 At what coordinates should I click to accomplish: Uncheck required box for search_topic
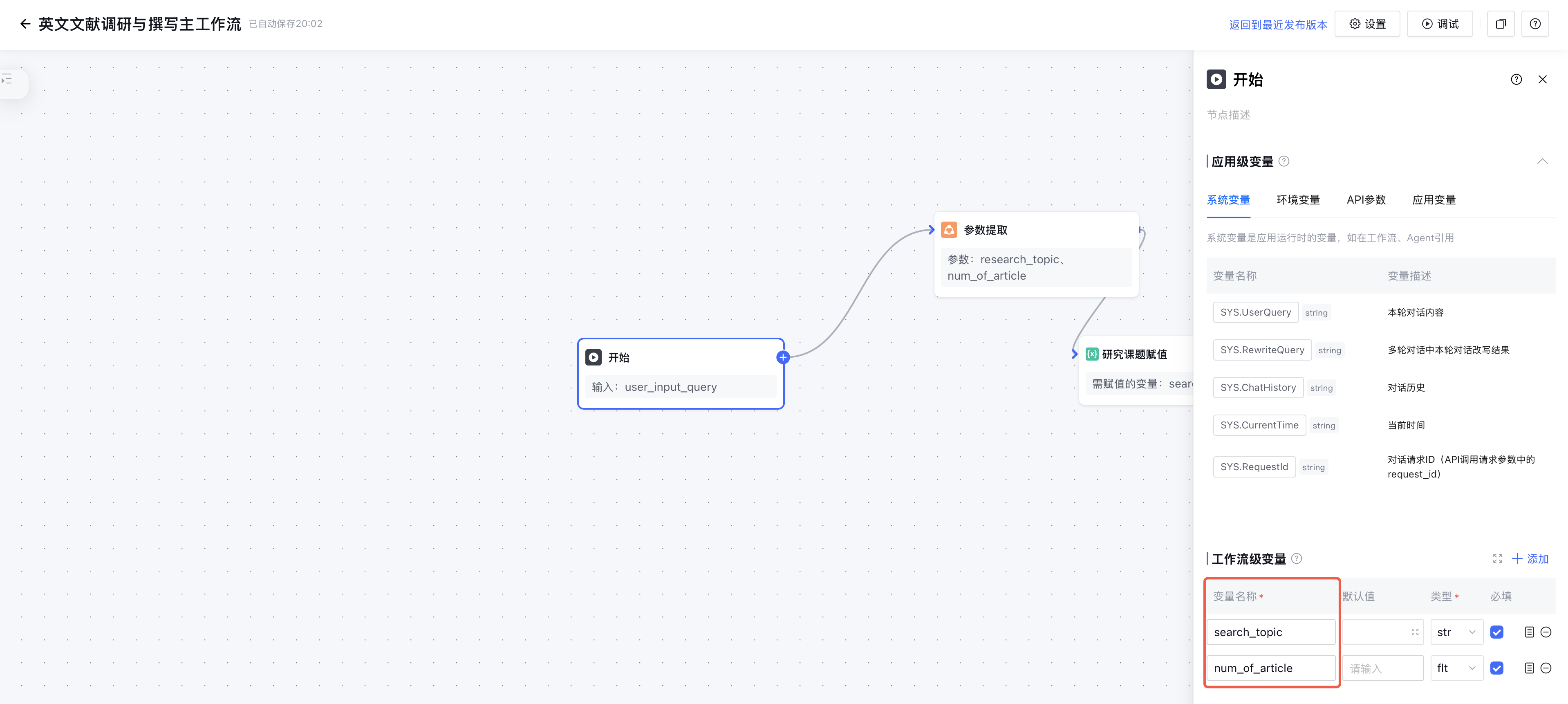coord(1497,632)
